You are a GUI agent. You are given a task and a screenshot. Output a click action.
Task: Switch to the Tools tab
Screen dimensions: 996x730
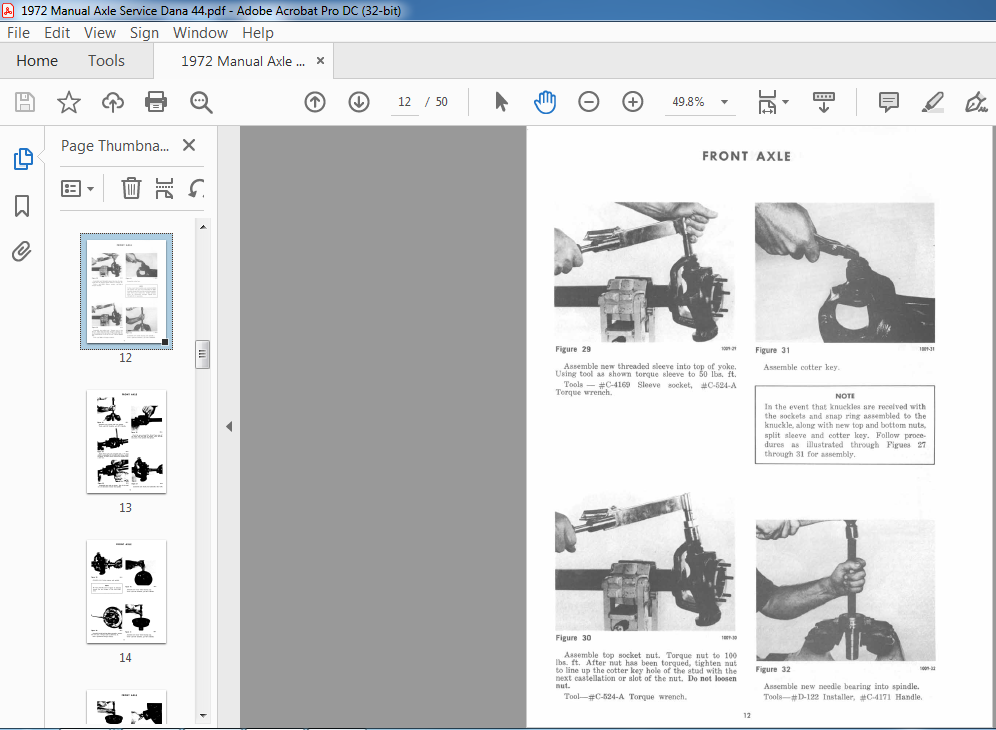(106, 61)
